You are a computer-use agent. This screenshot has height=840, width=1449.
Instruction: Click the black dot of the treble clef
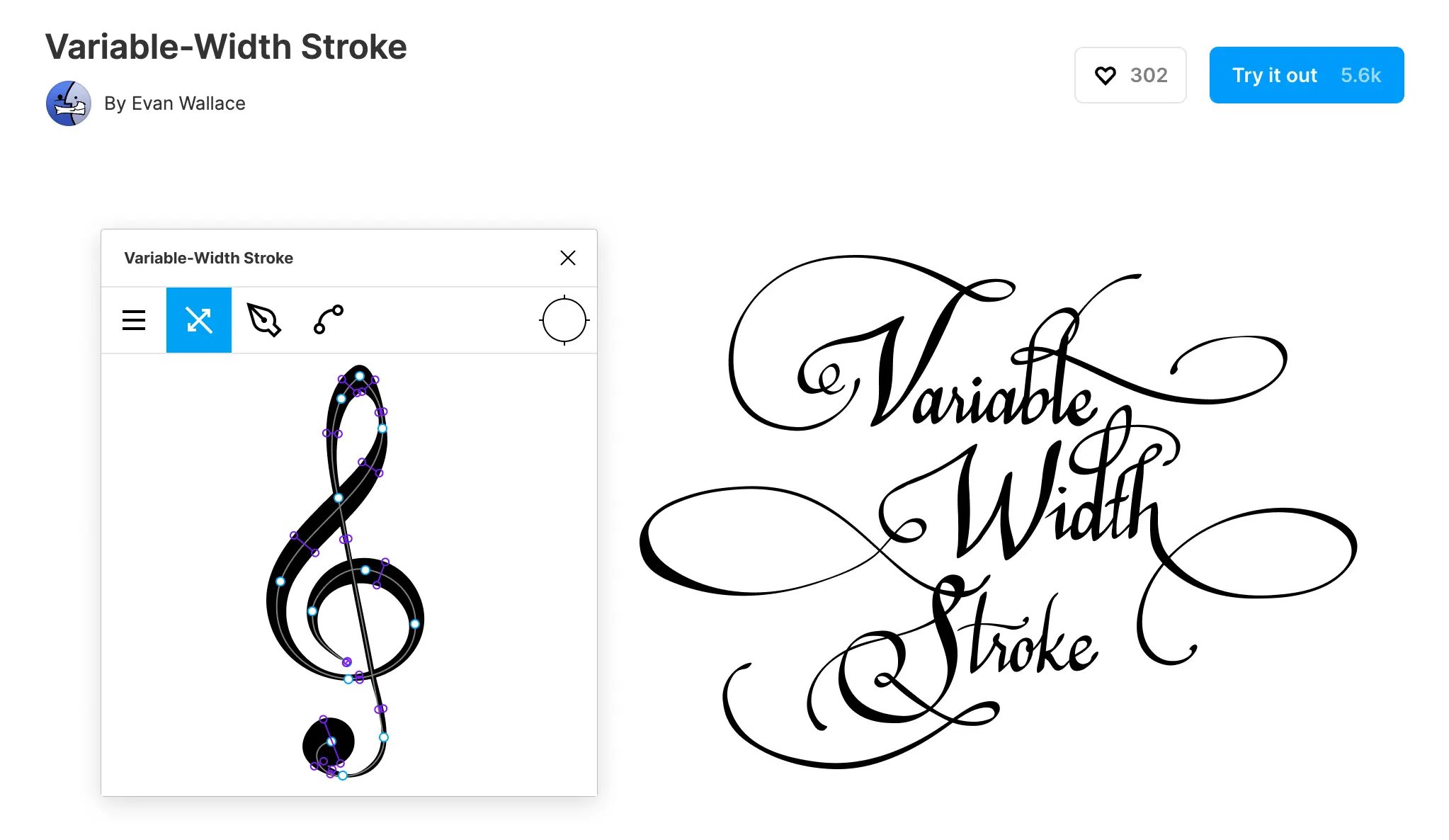pyautogui.click(x=329, y=744)
